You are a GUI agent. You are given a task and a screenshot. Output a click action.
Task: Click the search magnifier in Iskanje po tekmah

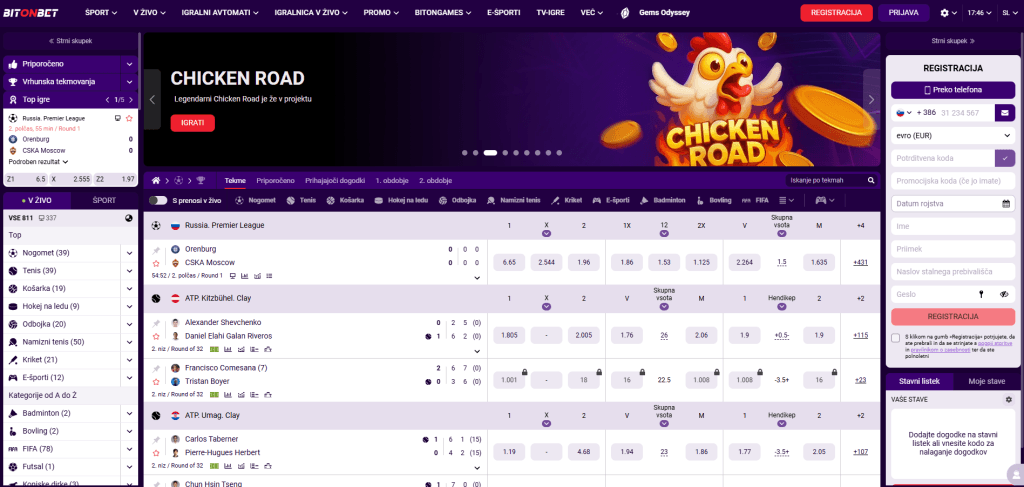click(871, 180)
